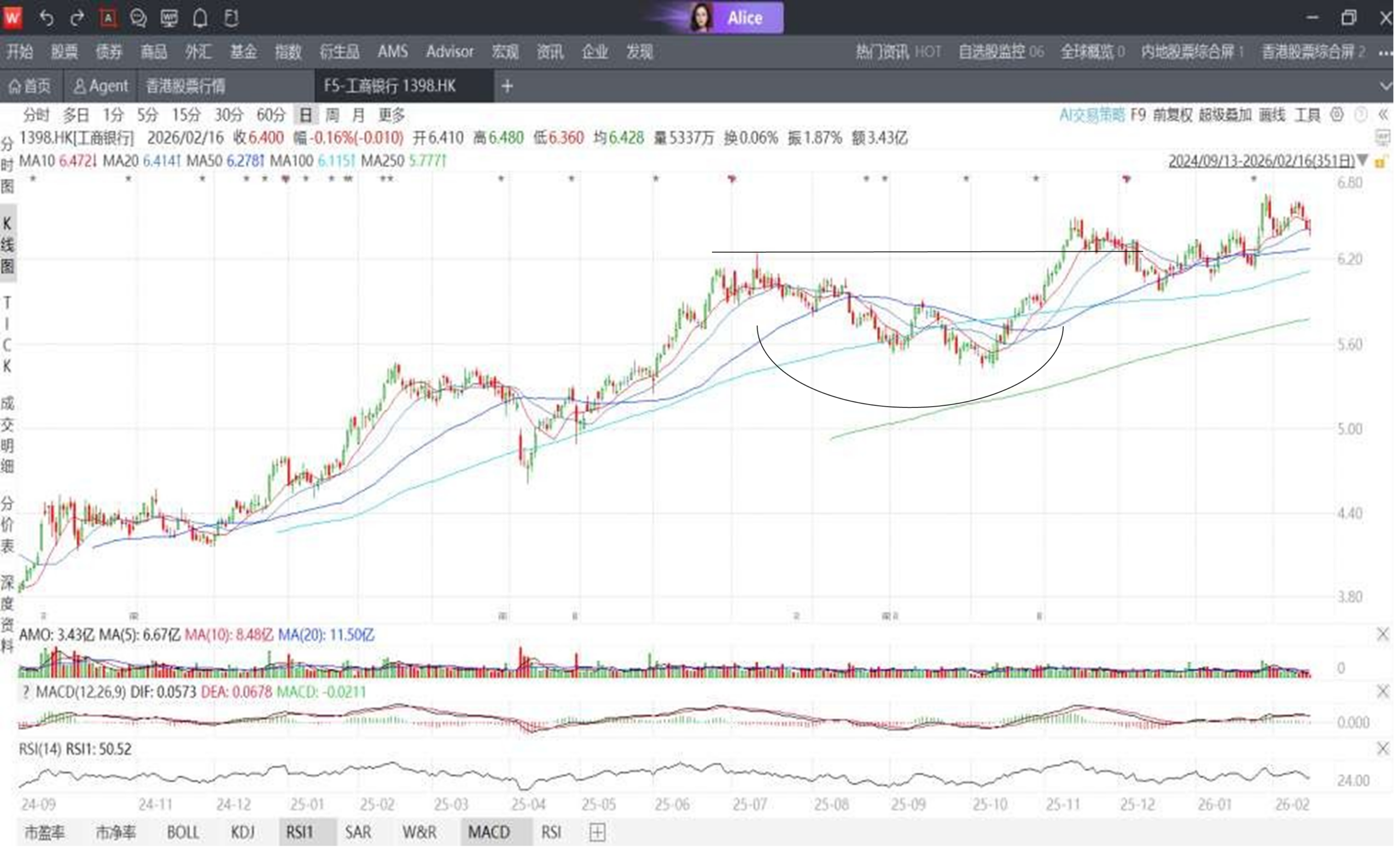Click the 画线 drawing button
The height and width of the screenshot is (860, 1400).
pos(1271,115)
